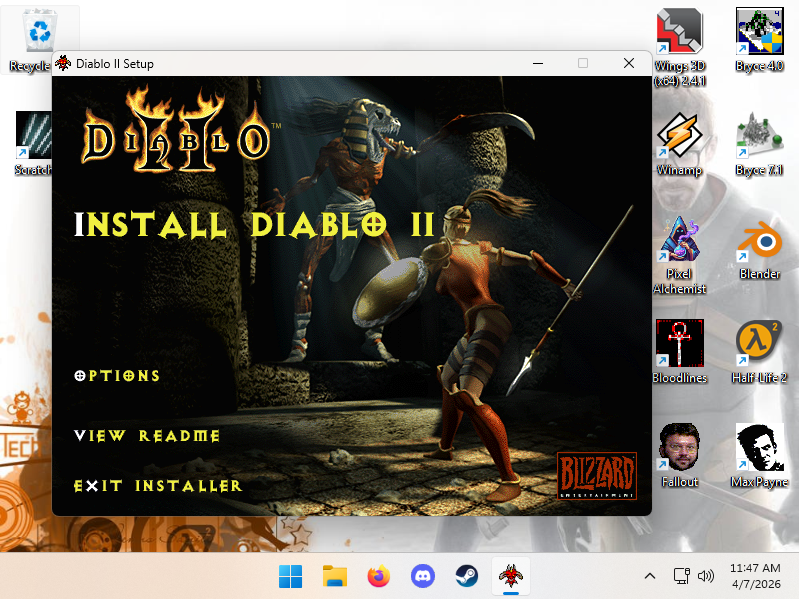Viewport: 799px width, 599px height.
Task: Select the Winamp desktop shortcut
Action: click(x=680, y=144)
